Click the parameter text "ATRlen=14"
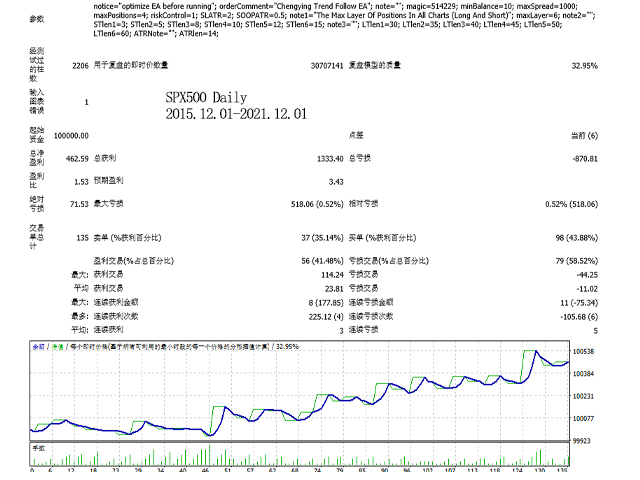Image resolution: width=640 pixels, height=480 pixels. pyautogui.click(x=198, y=33)
